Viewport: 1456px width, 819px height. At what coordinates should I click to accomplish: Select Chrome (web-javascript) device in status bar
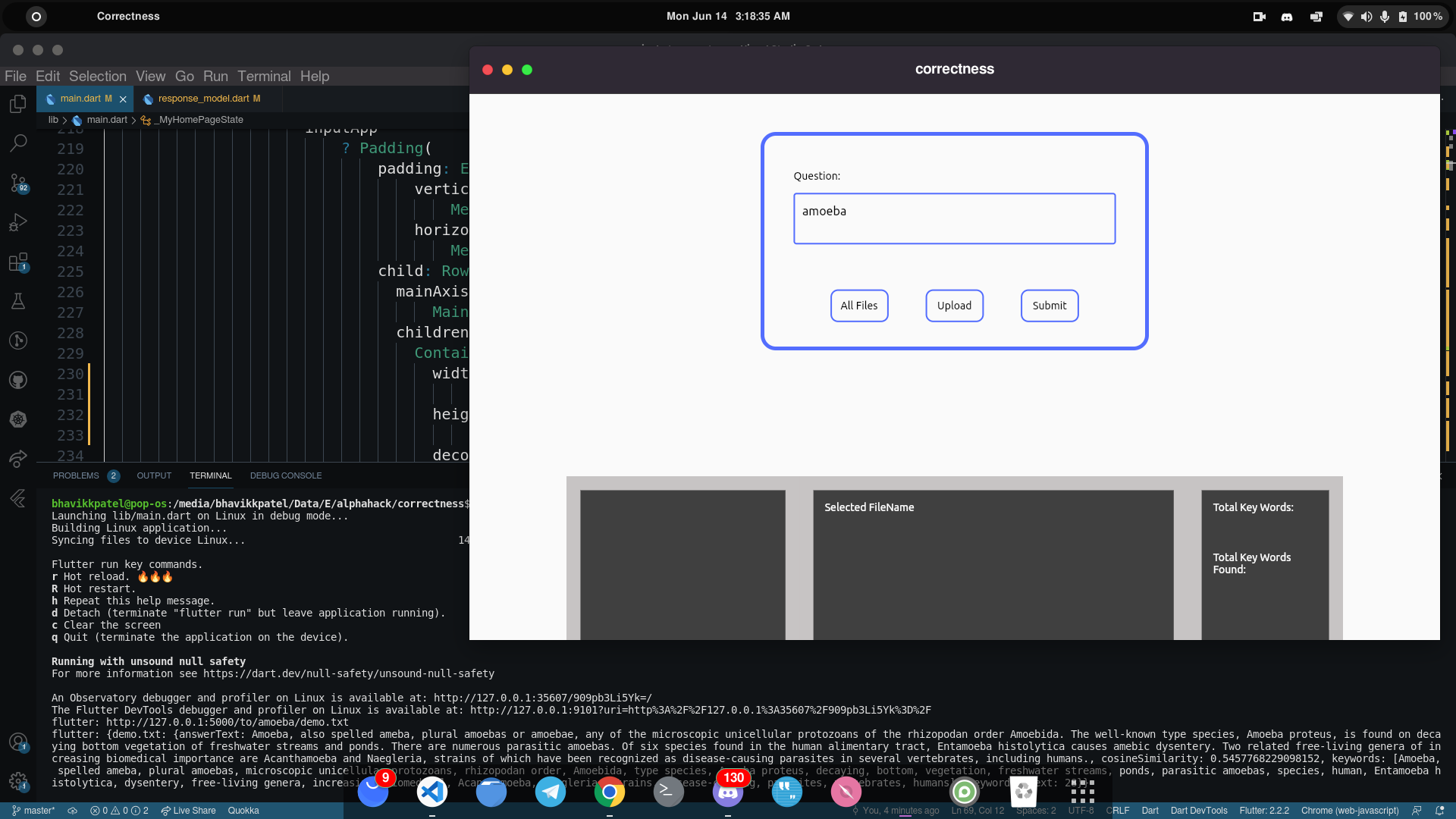[1349, 811]
